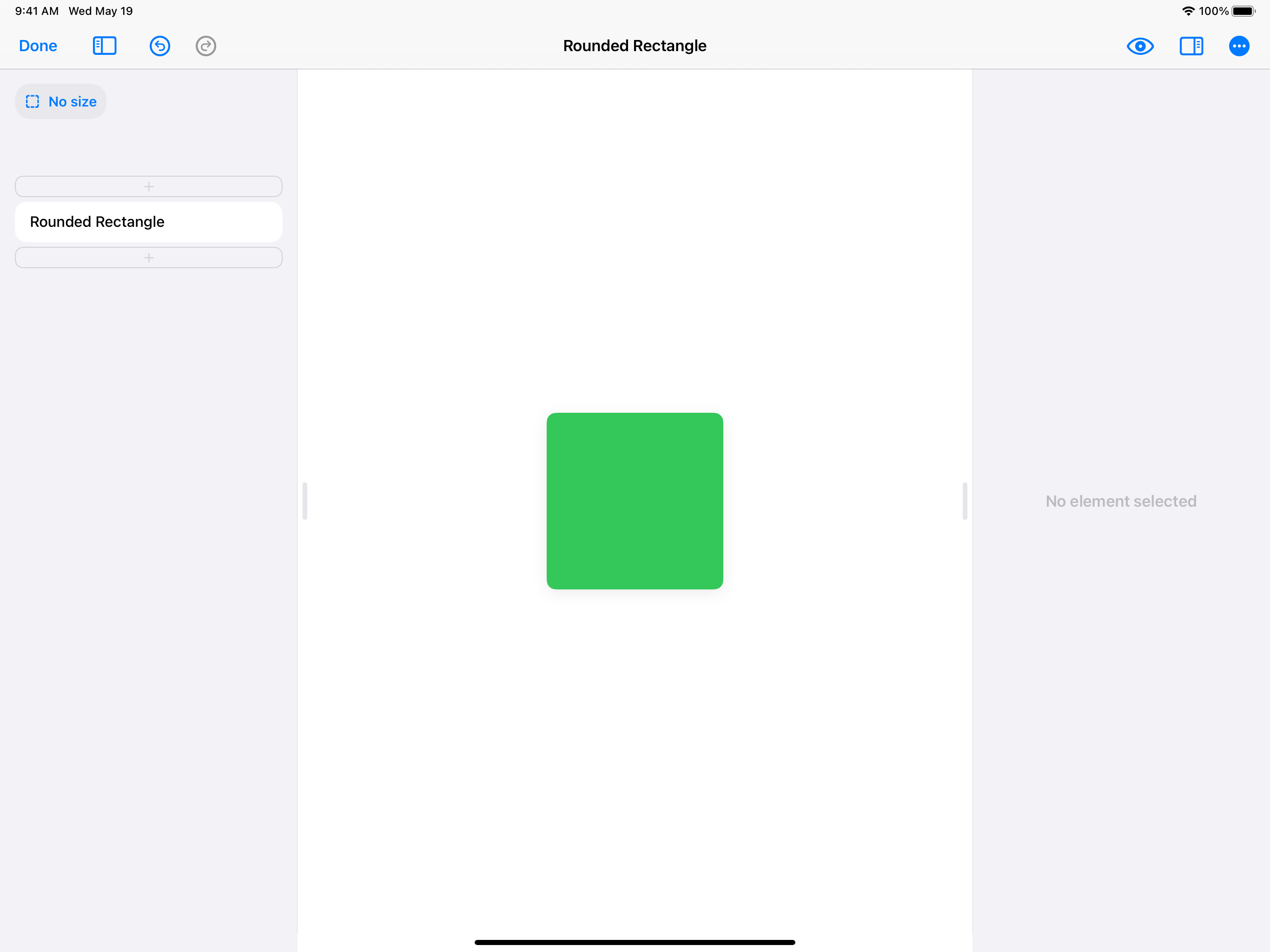Toggle the right inspector panel icon
The width and height of the screenshot is (1270, 952).
point(1191,46)
